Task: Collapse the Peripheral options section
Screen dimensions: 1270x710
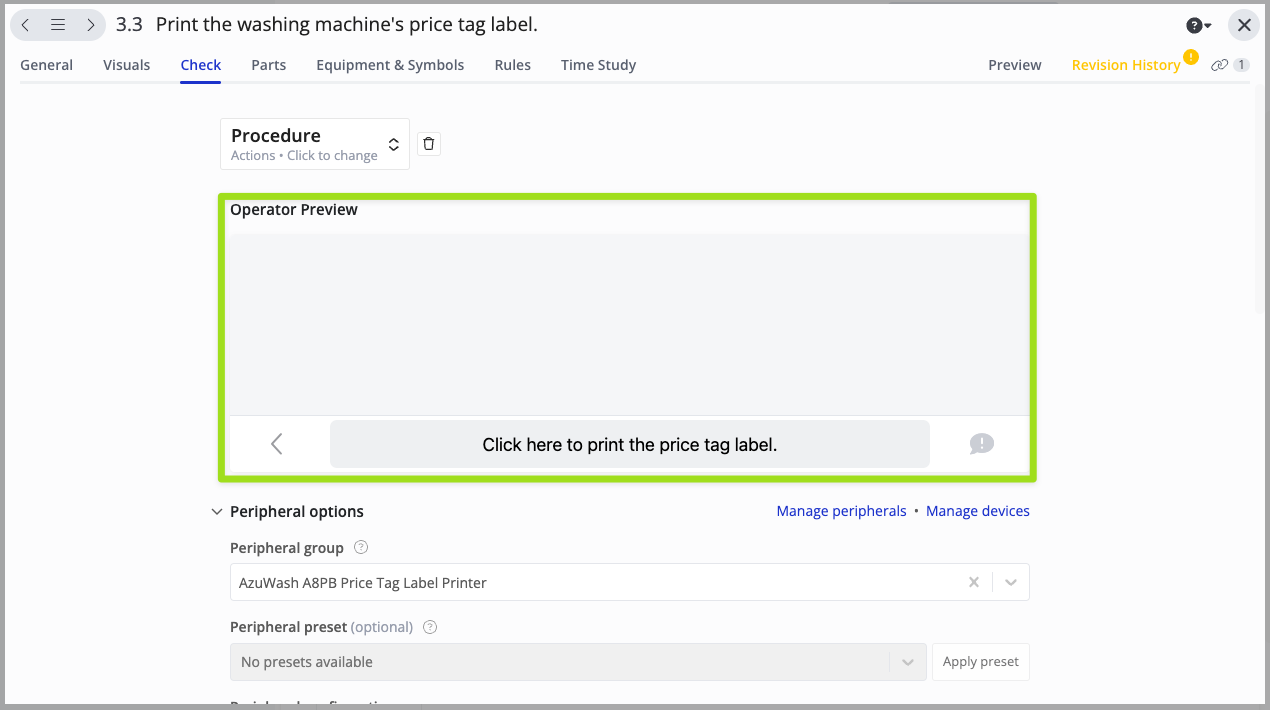Action: (217, 512)
